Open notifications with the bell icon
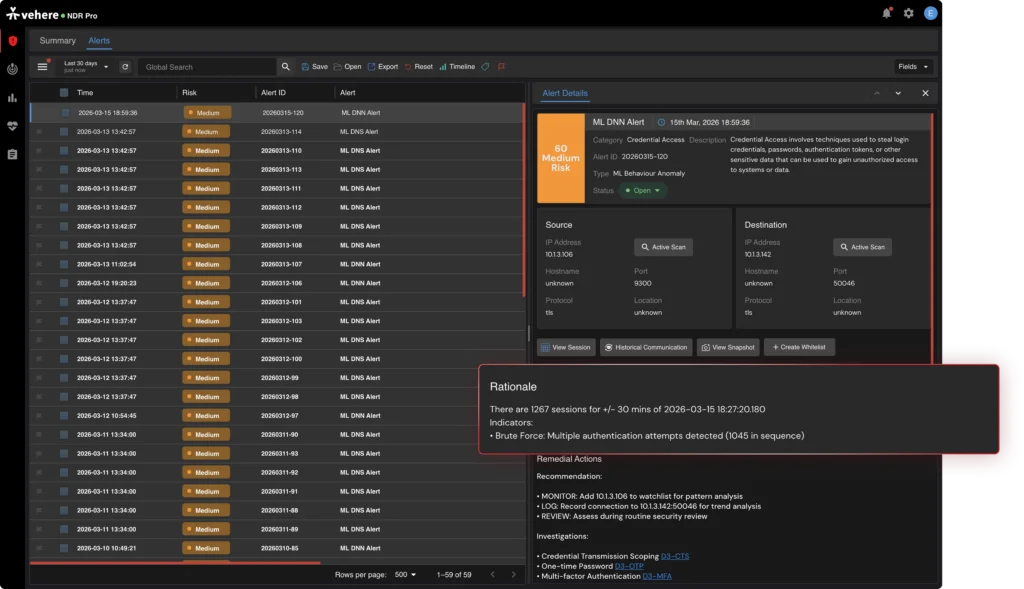 (x=888, y=12)
